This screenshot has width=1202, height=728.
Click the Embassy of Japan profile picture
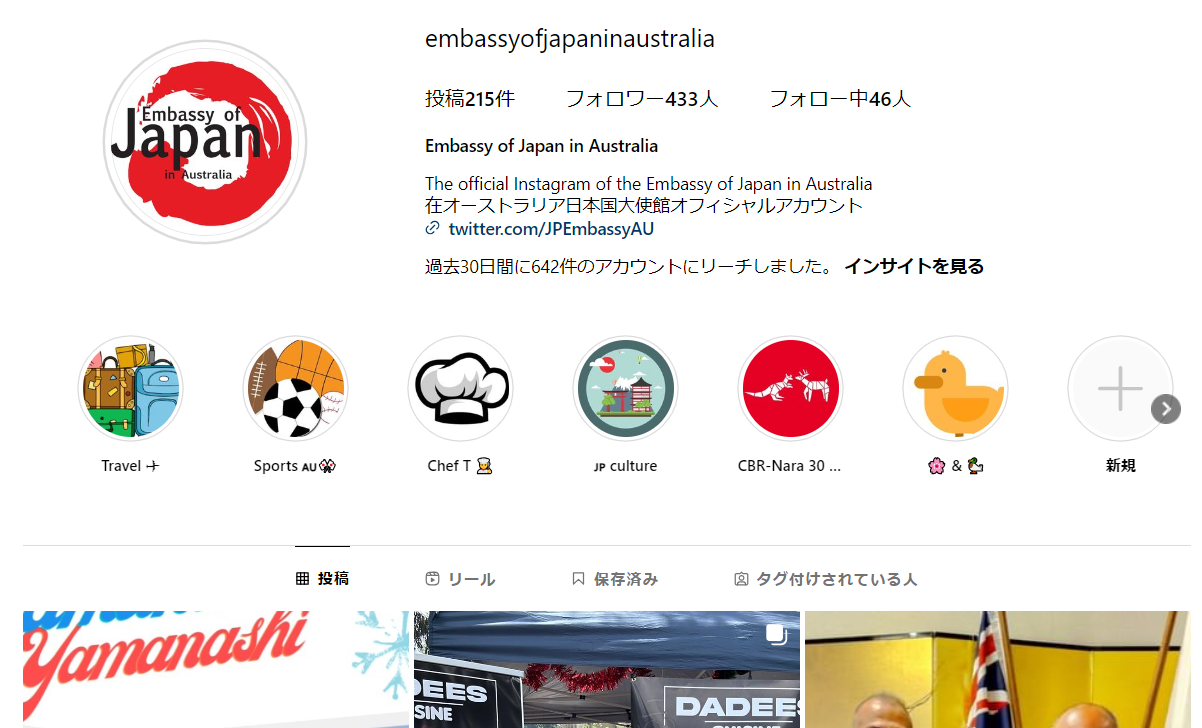[205, 142]
